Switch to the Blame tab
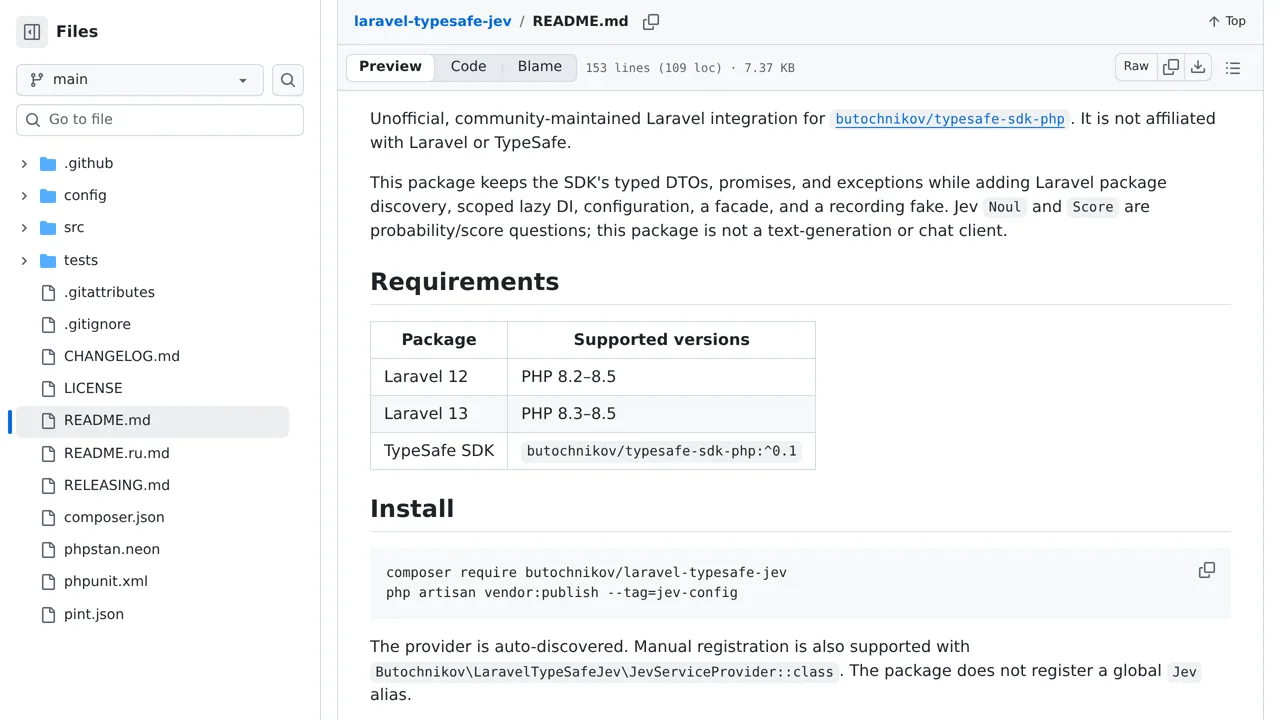1280x720 pixels. [540, 67]
